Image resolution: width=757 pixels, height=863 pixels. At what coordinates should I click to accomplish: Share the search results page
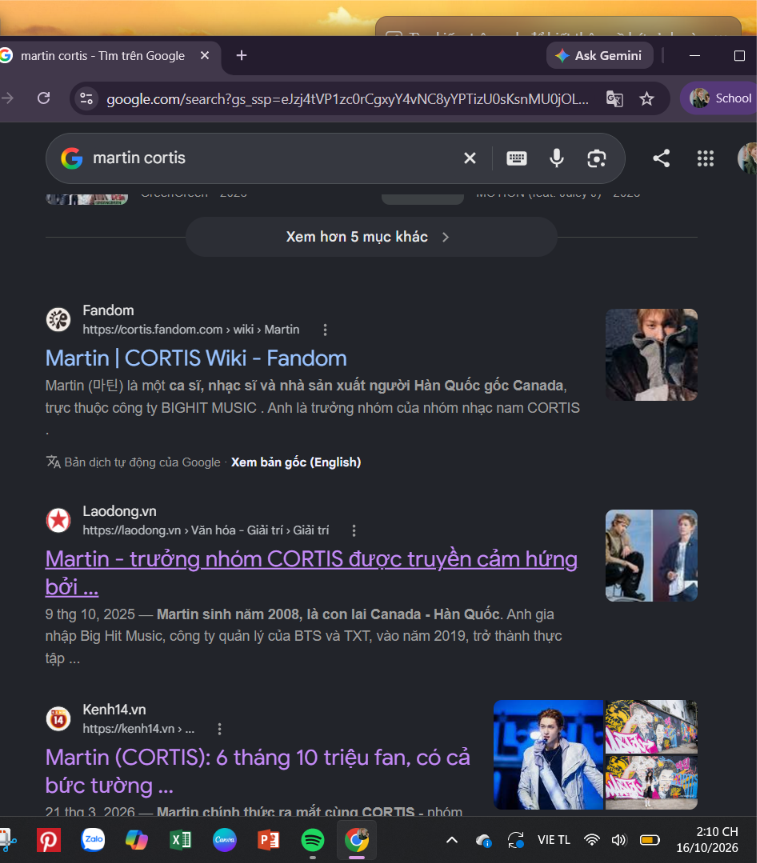(661, 159)
